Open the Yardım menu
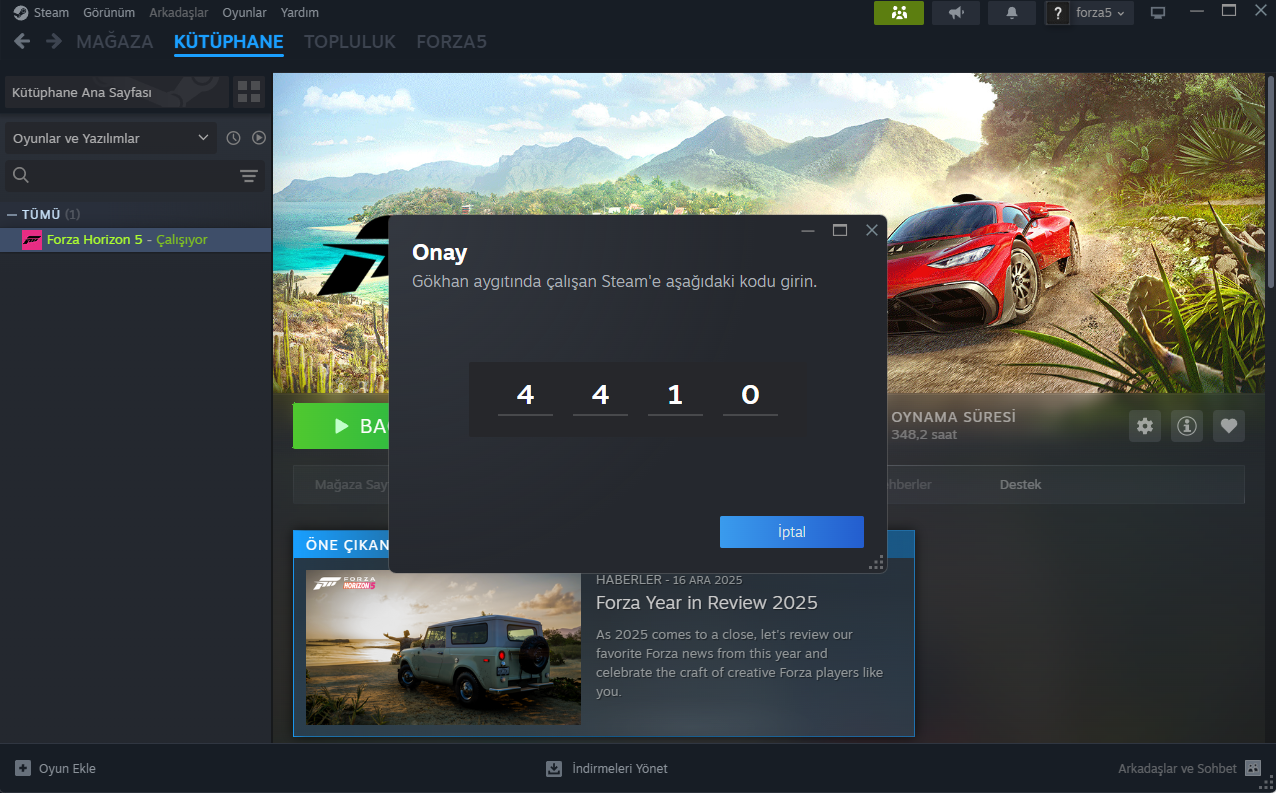This screenshot has height=793, width=1276. tap(299, 13)
